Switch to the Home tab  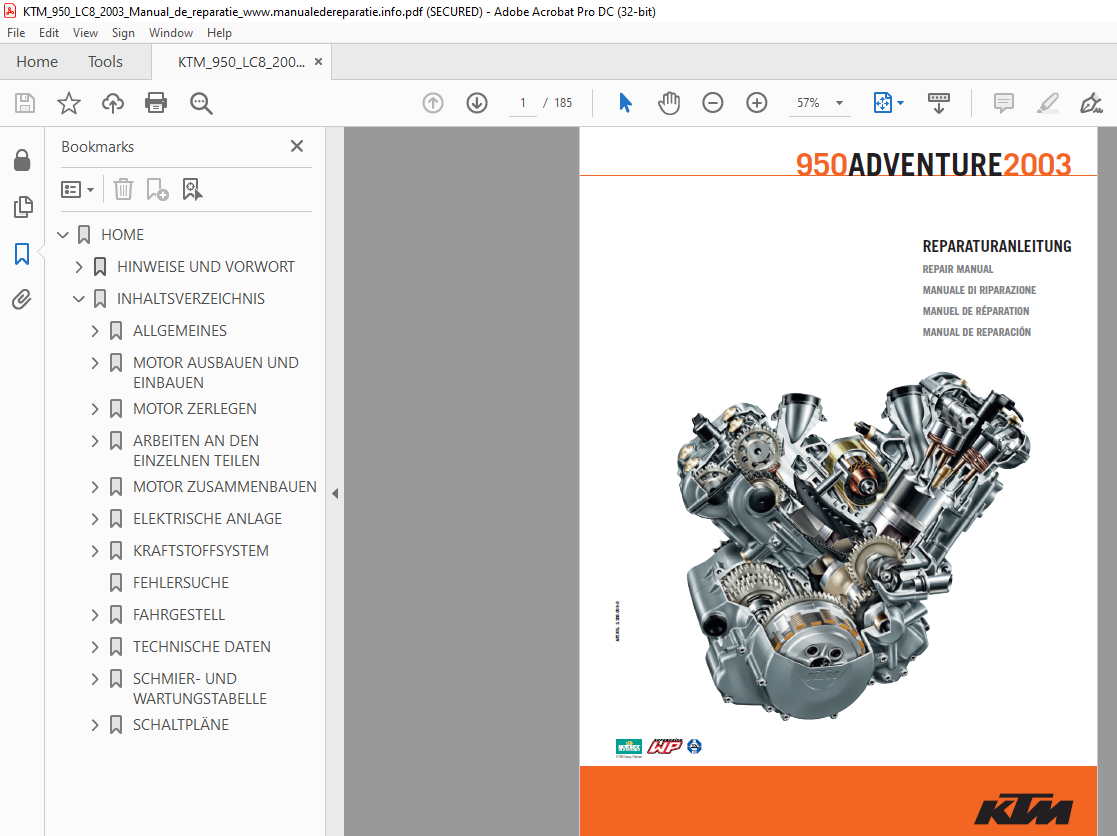(x=37, y=62)
